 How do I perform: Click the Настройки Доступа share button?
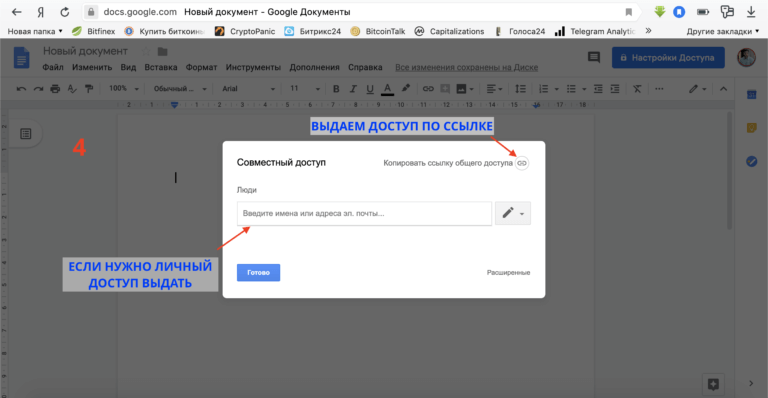point(668,58)
